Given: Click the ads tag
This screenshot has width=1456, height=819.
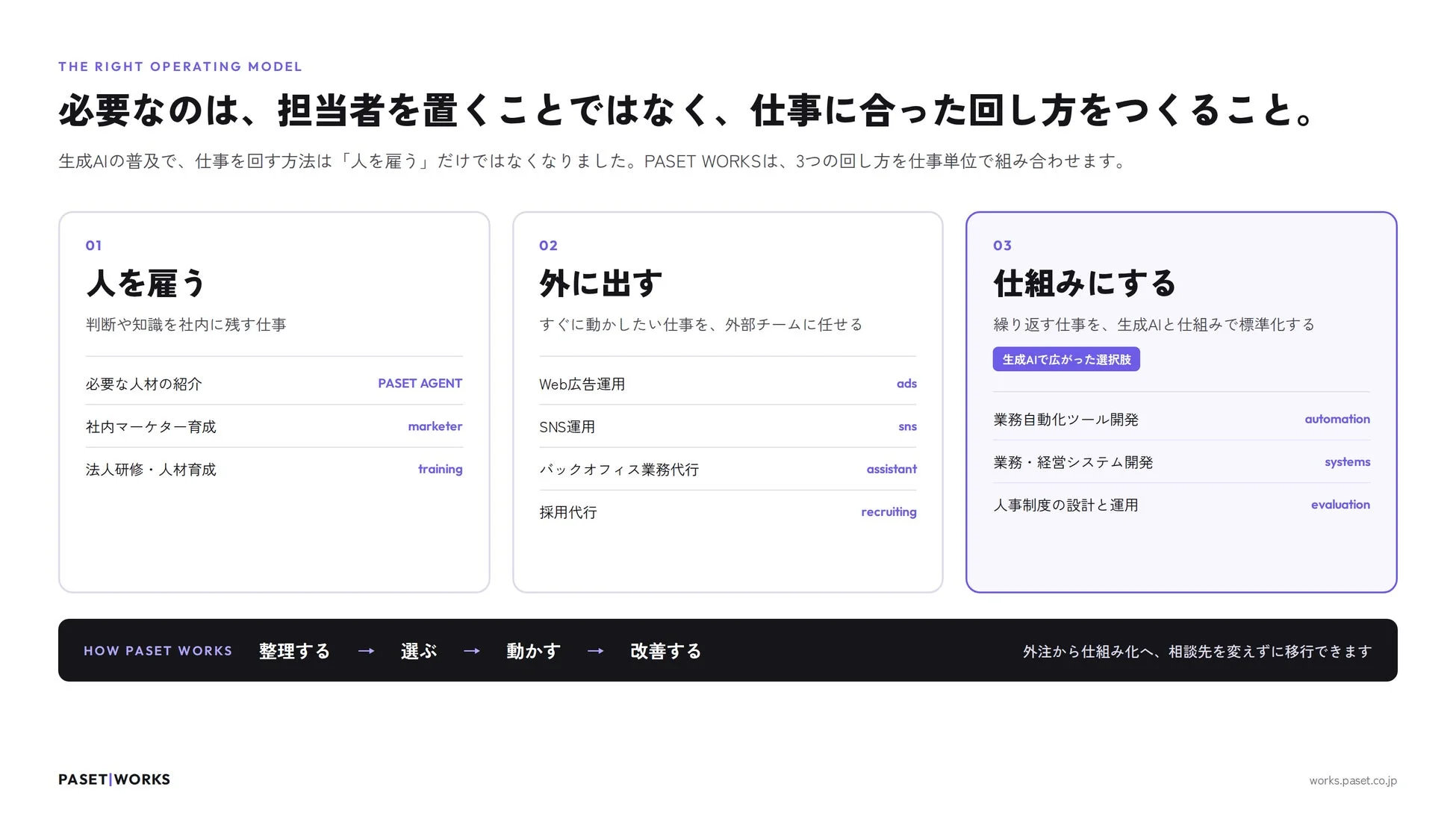Looking at the screenshot, I should click(906, 383).
